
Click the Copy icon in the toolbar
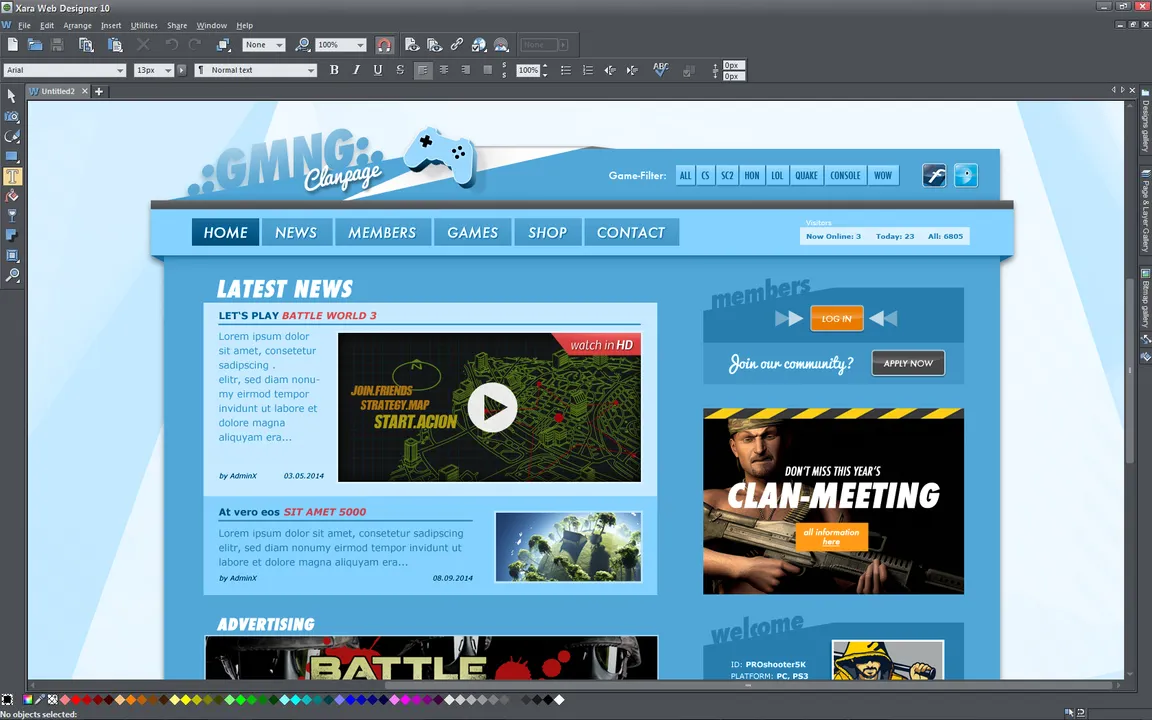coord(86,45)
